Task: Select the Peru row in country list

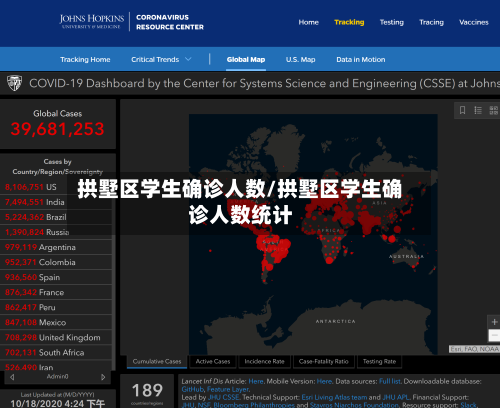Action: [x=56, y=307]
